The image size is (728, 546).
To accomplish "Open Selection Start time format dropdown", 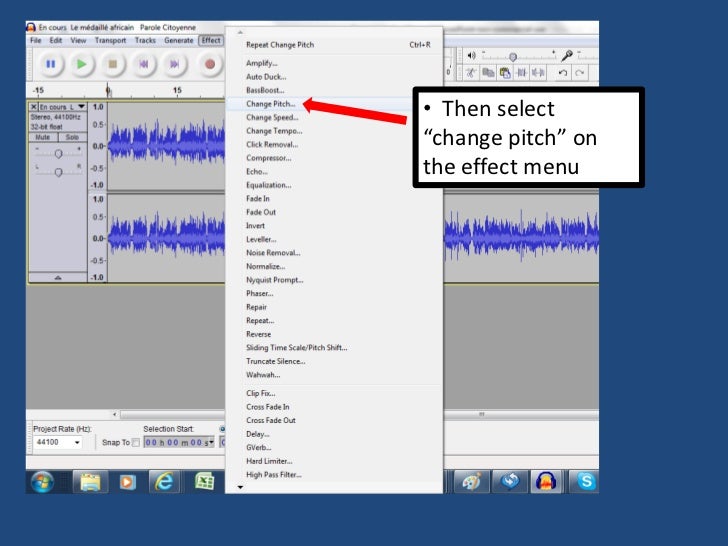I will (211, 442).
